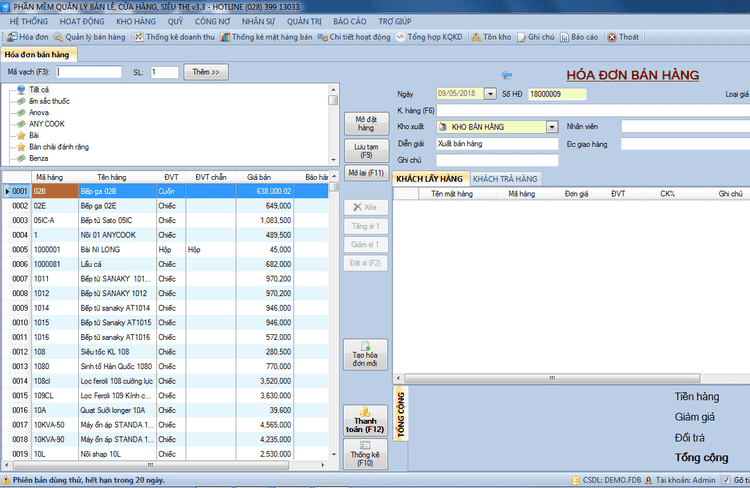Image resolution: width=750 pixels, height=488 pixels.
Task: Click the Ghi chú input field
Action: (497, 160)
